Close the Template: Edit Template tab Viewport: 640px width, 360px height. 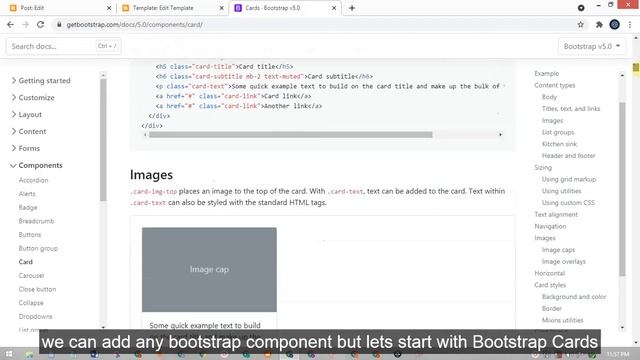[222, 8]
